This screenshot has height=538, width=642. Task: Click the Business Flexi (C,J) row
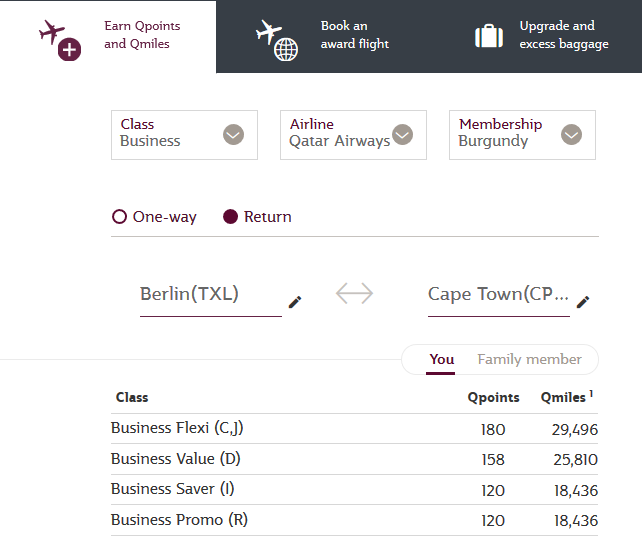coord(355,428)
